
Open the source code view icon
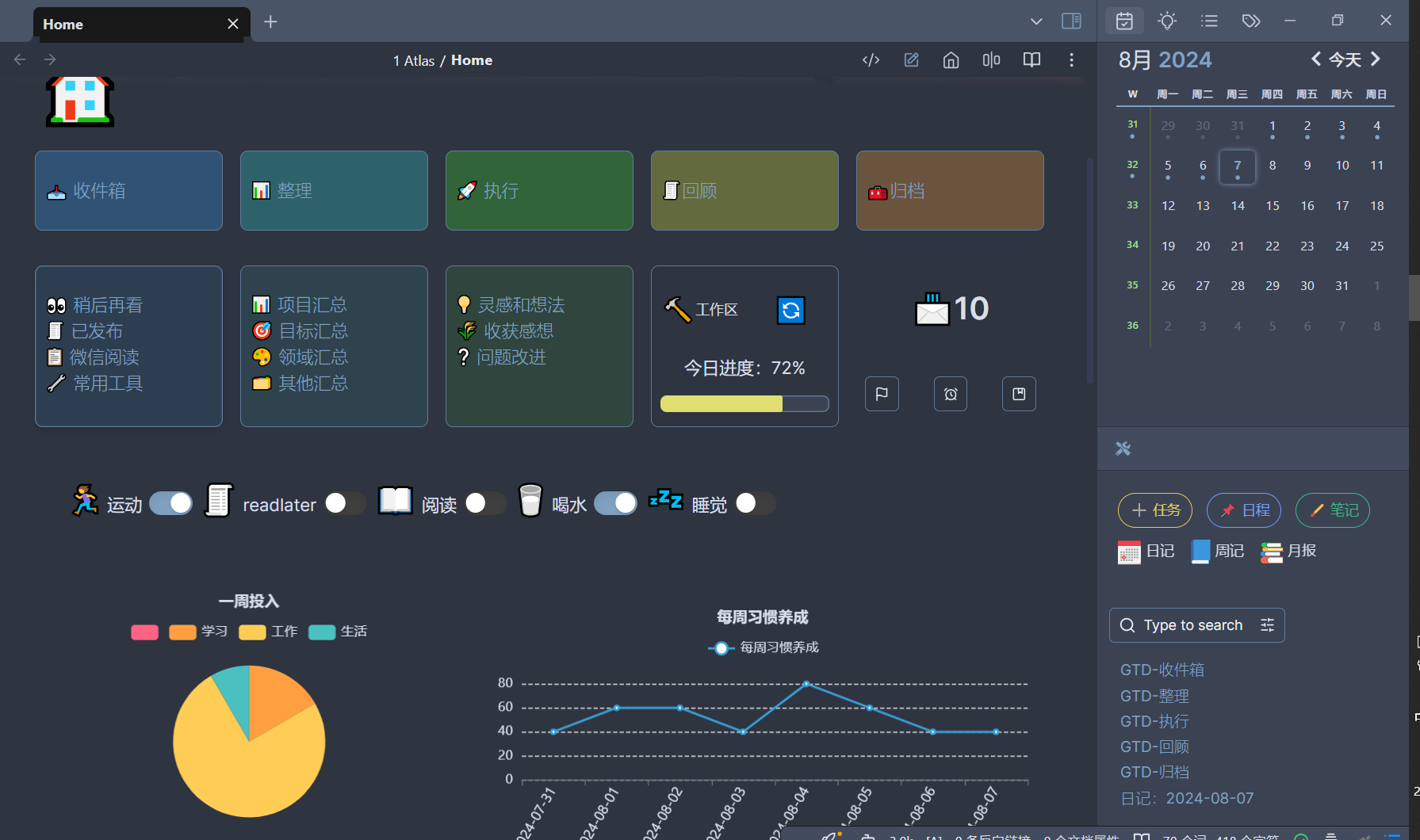pyautogui.click(x=871, y=60)
